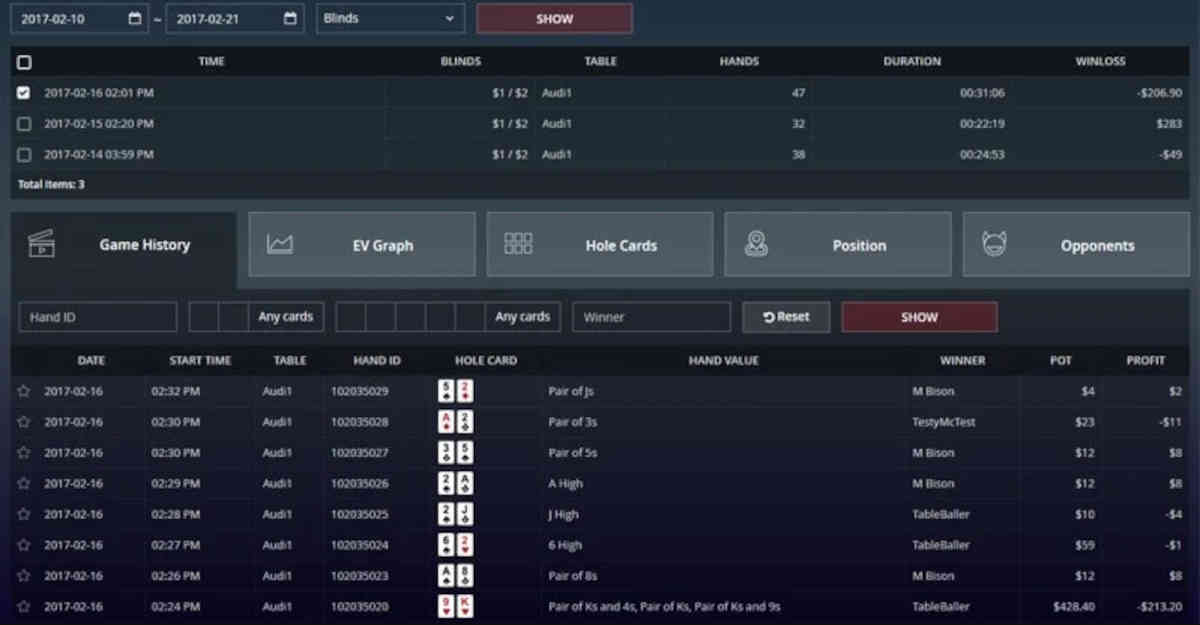This screenshot has width=1200, height=625.
Task: Star the hand 102035028 row
Action: pyautogui.click(x=24, y=422)
